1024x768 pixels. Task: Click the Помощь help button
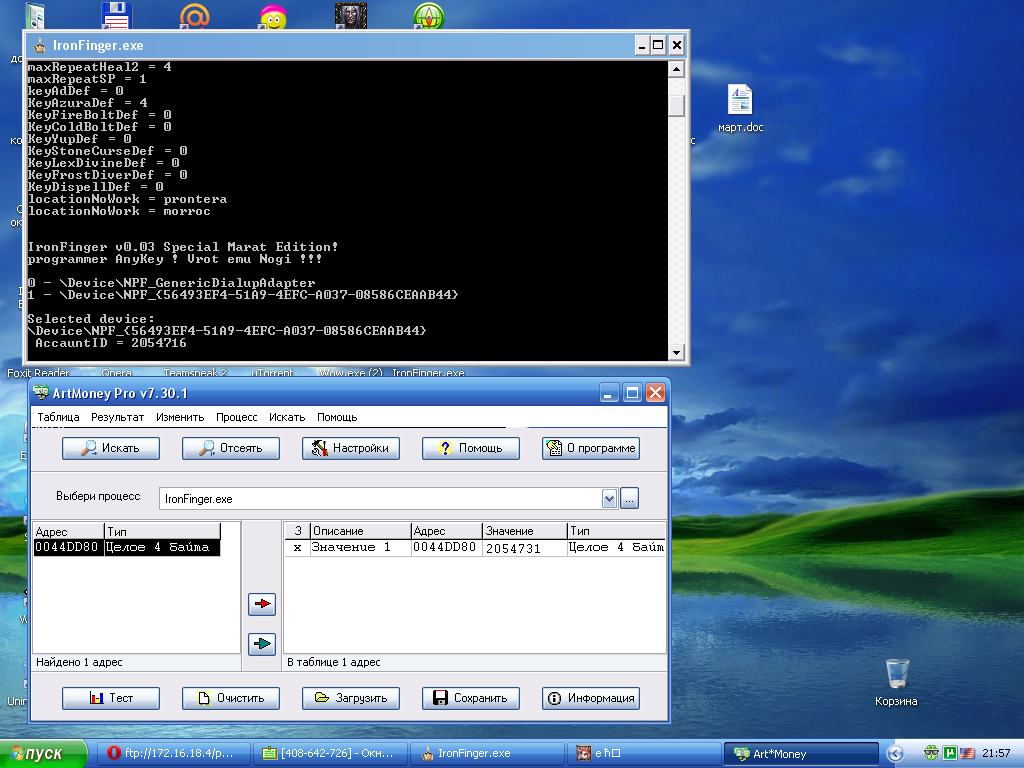471,448
